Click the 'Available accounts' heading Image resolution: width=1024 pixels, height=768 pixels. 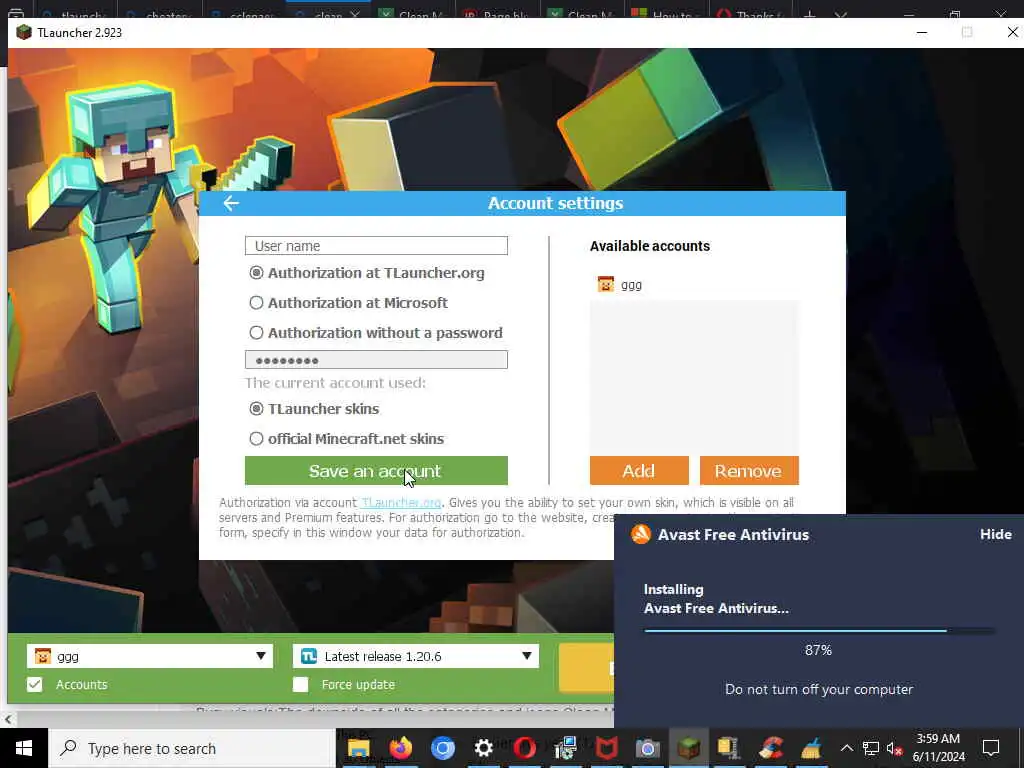click(x=650, y=246)
